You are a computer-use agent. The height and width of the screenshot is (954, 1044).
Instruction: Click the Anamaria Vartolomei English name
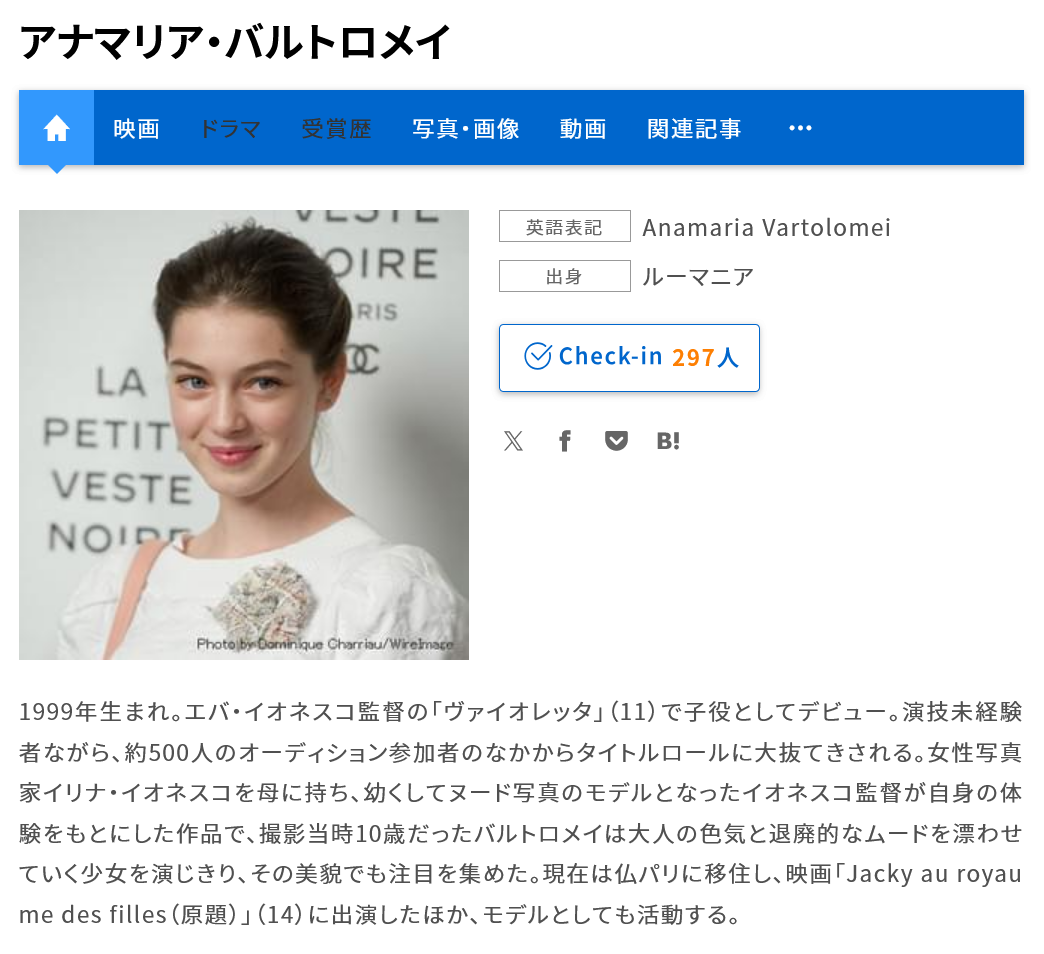coord(766,227)
